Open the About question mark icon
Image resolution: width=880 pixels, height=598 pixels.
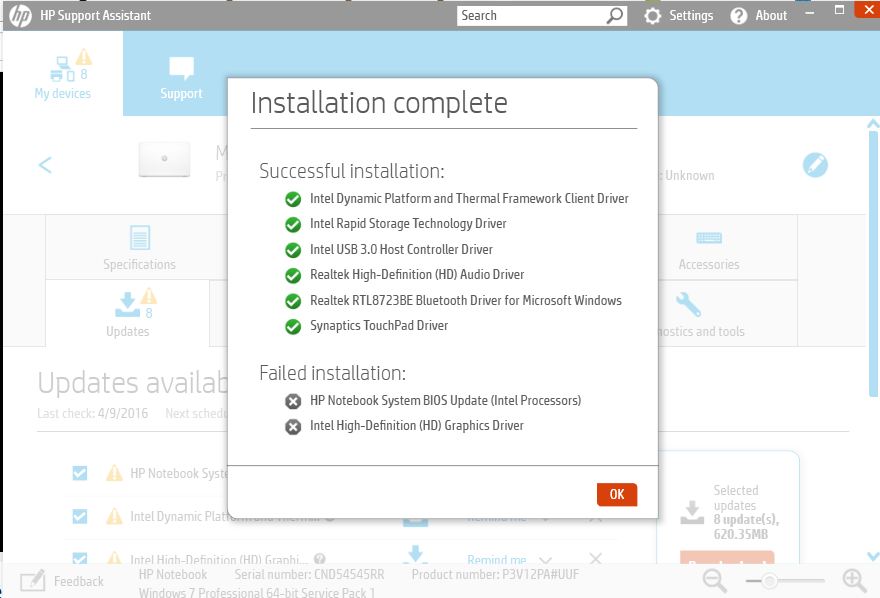click(x=739, y=16)
